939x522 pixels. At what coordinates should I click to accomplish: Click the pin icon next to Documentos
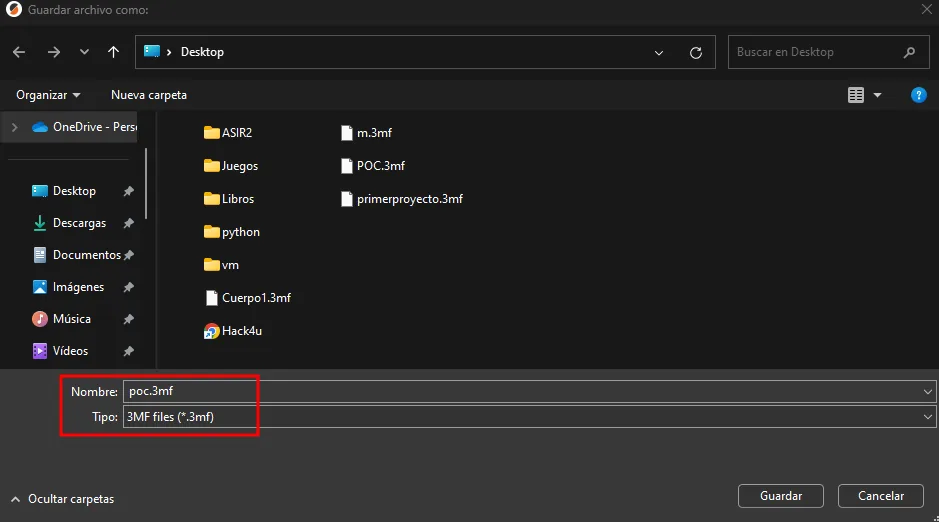[128, 255]
